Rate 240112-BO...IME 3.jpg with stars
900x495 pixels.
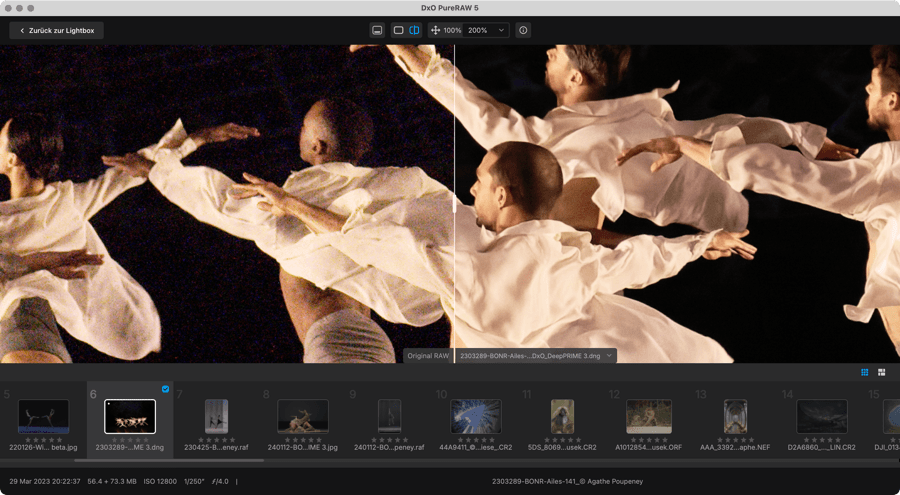coord(303,440)
